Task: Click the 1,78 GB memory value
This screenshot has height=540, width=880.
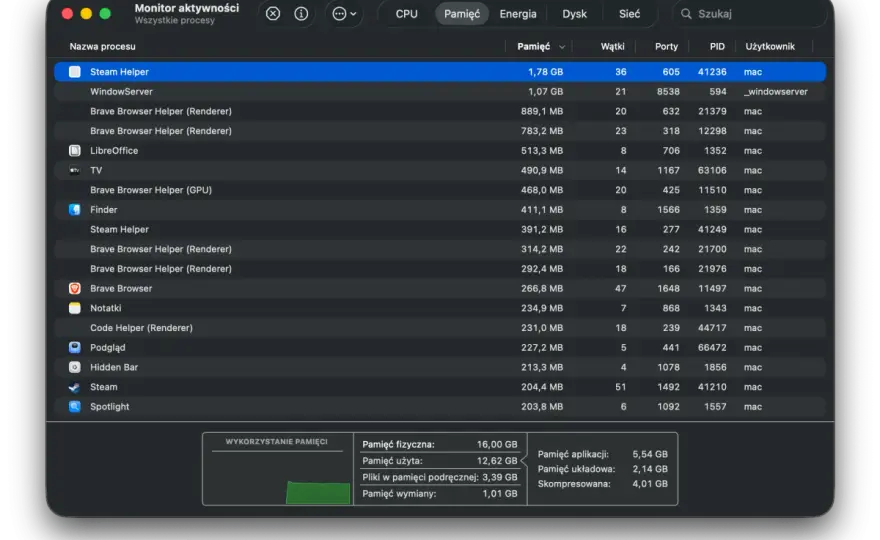Action: [x=545, y=72]
